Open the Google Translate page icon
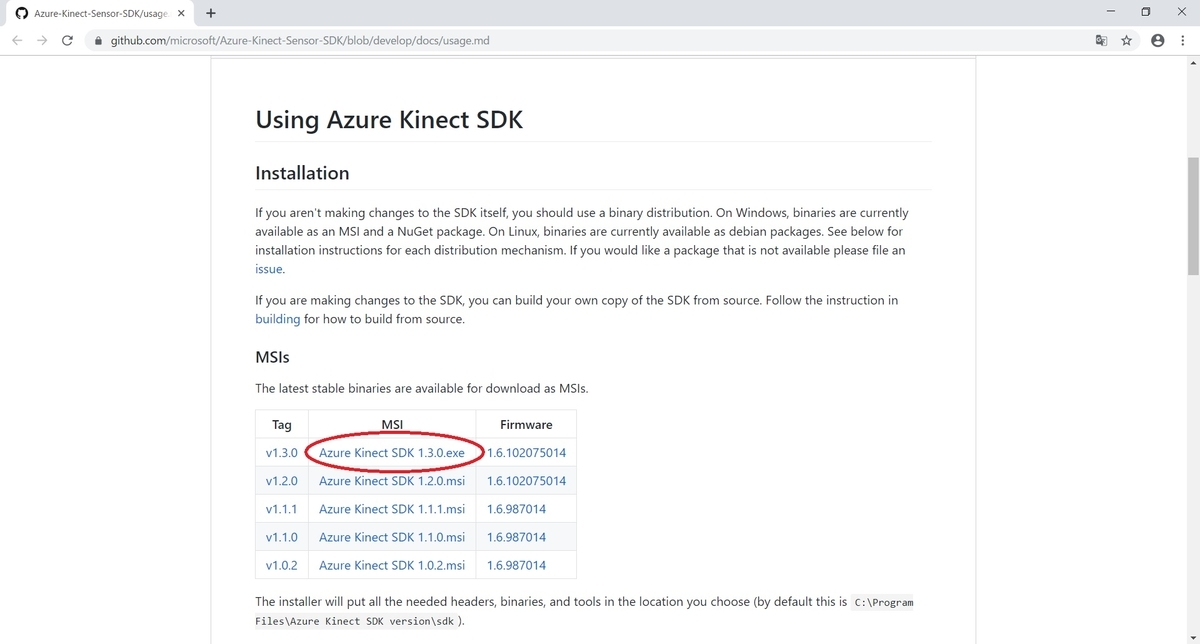Screen dimensions: 1200x644 (x=1101, y=41)
